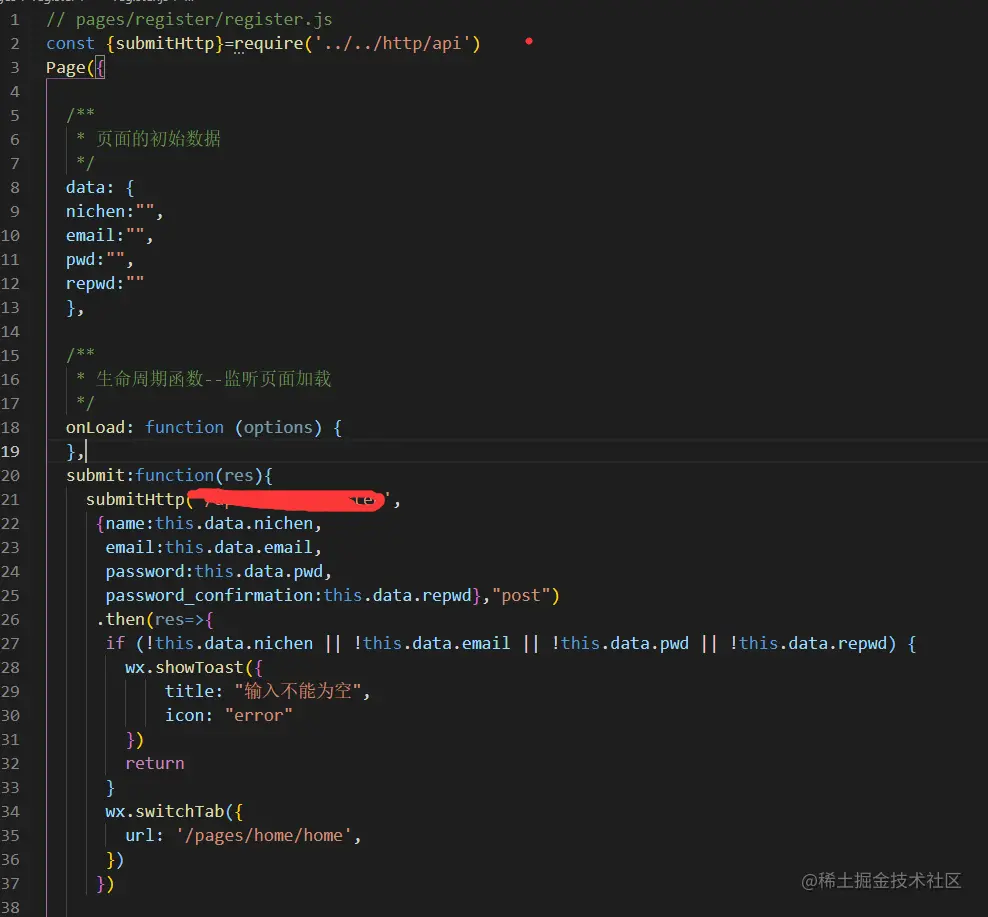Click line number 27 in the gutter
Image resolution: width=988 pixels, height=917 pixels.
click(x=10, y=644)
